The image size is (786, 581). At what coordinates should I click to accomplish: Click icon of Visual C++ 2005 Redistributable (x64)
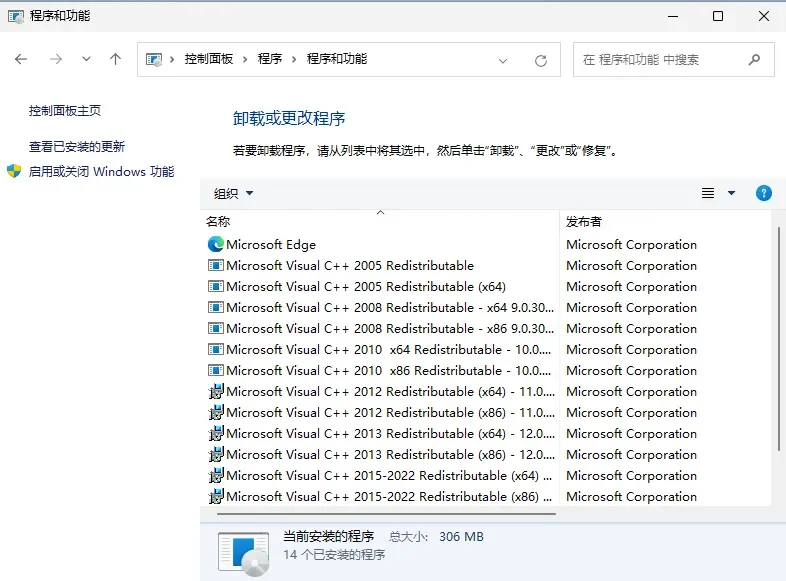216,287
